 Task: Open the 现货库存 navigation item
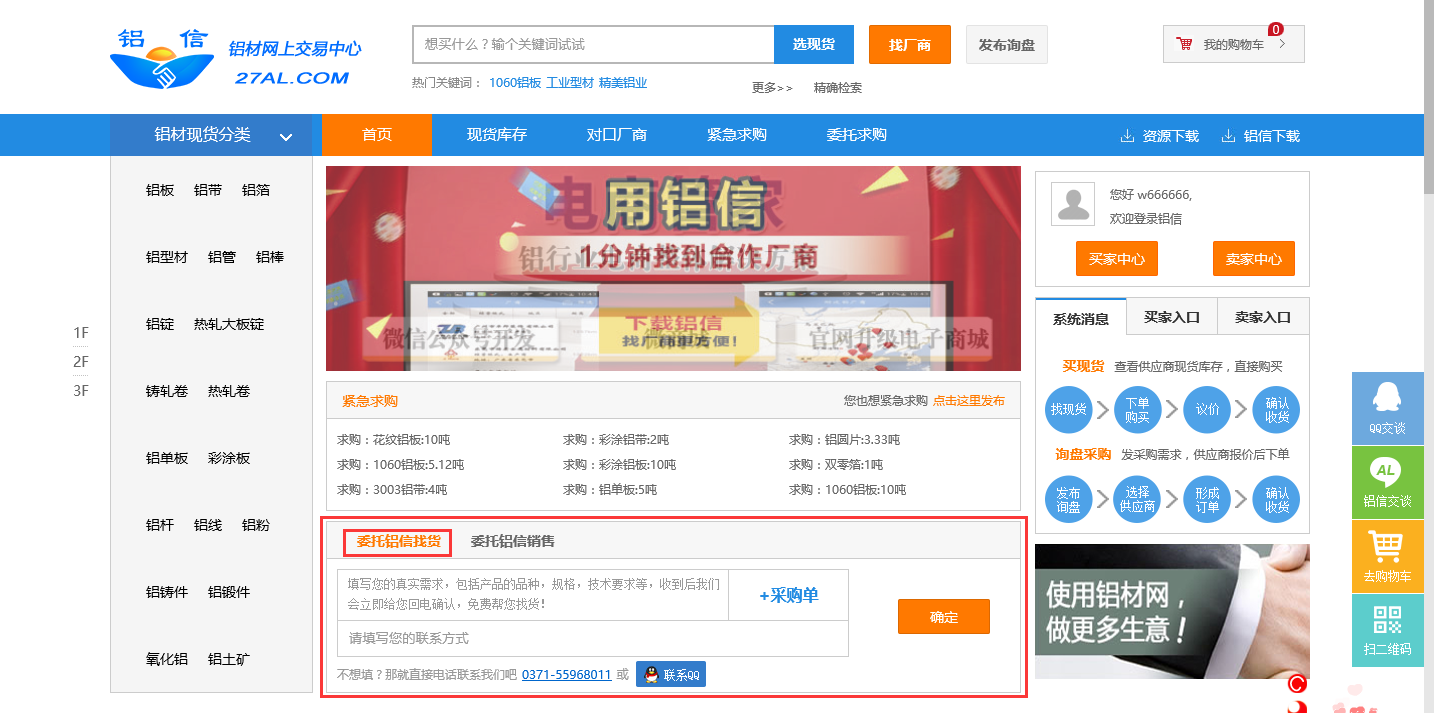point(497,135)
